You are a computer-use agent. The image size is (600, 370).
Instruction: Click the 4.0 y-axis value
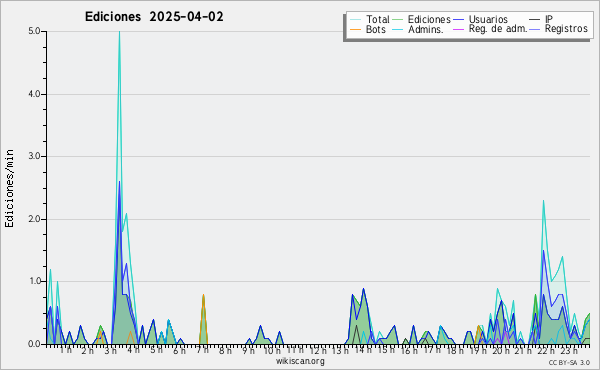(x=34, y=94)
